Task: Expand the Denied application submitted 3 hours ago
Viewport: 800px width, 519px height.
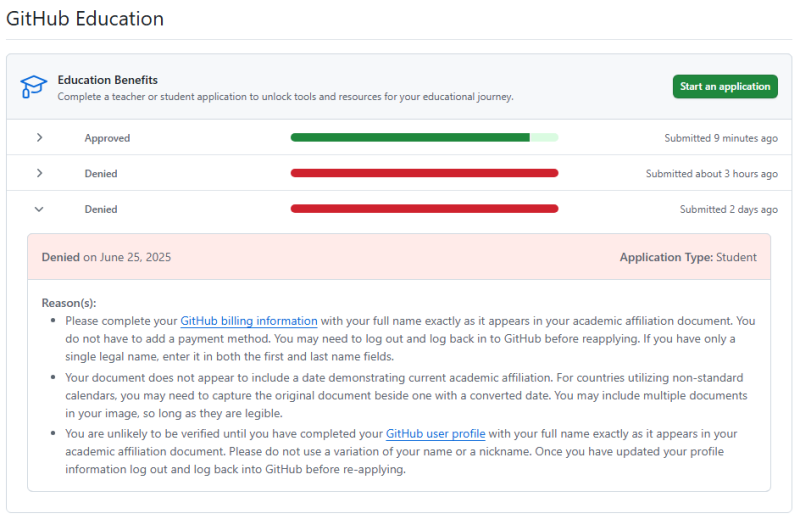Action: click(39, 173)
